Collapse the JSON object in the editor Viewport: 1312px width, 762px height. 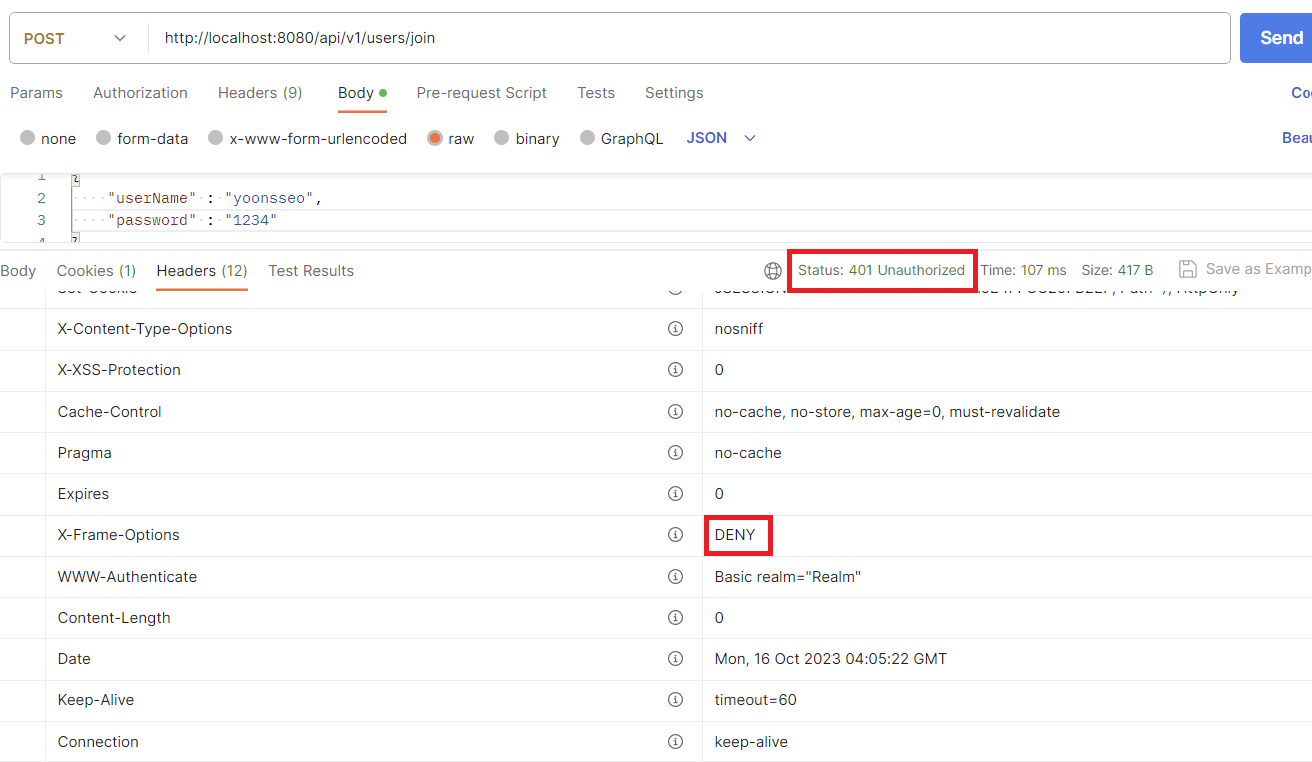coord(74,176)
